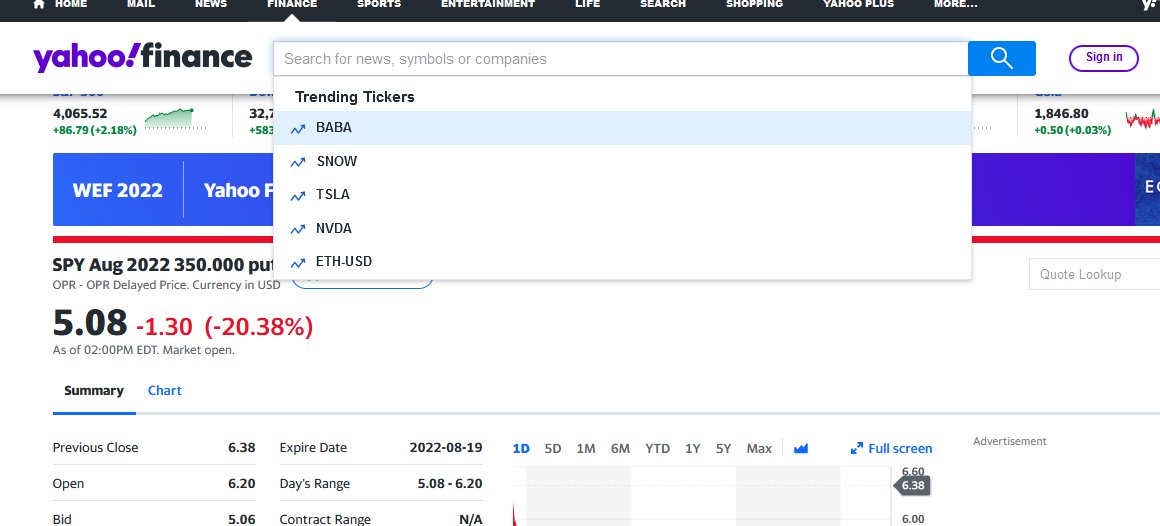The image size is (1160, 526).
Task: Click the trending arrow icon beside TSLA
Action: click(x=298, y=195)
